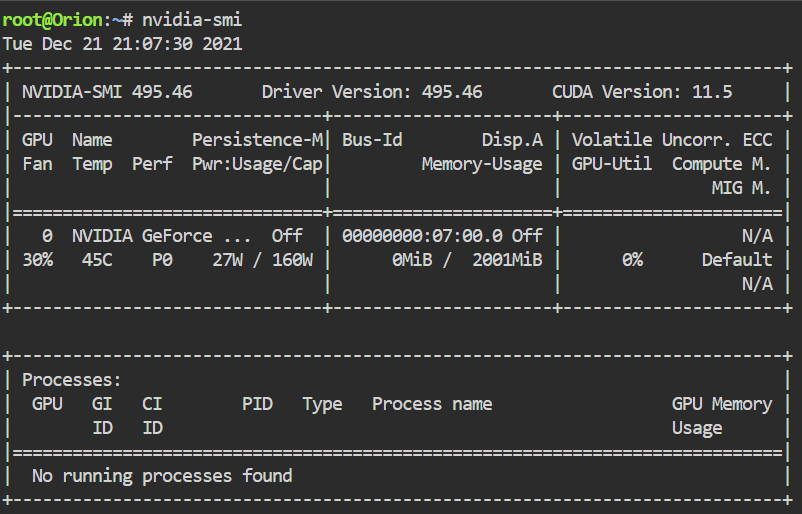
Task: Click the root@Orion prompt text
Action: coord(53,20)
